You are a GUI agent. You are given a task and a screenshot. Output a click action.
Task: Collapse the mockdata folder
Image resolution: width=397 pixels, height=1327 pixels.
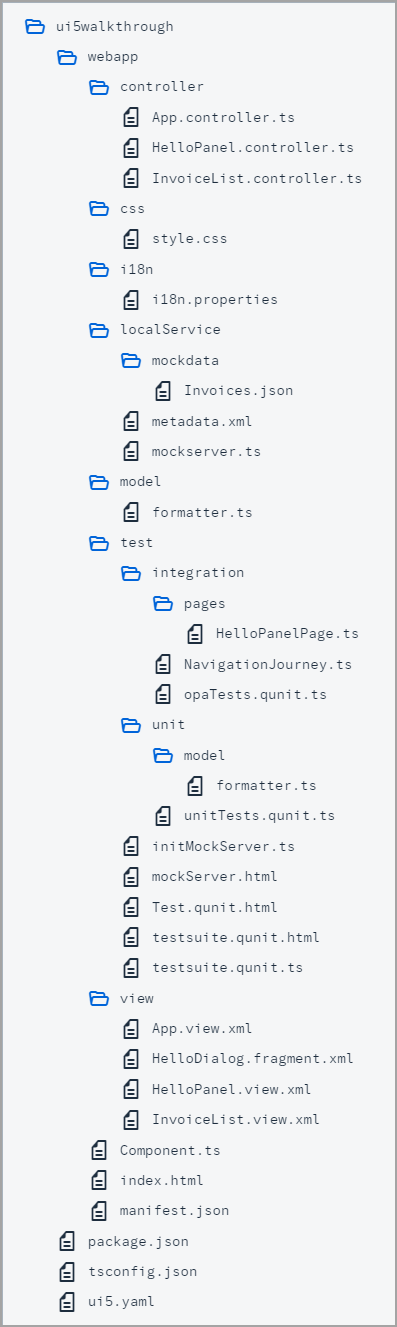coord(131,360)
